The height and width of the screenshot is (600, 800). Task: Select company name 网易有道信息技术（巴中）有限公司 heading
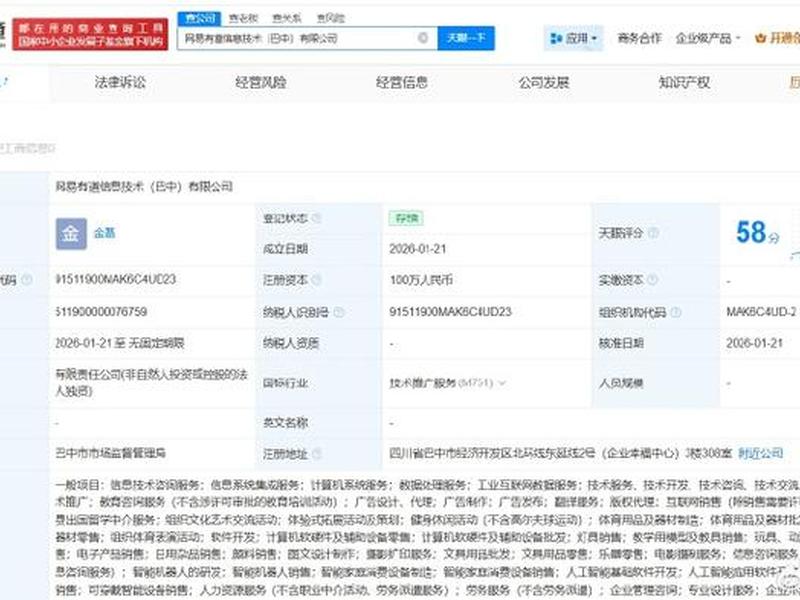tap(144, 186)
